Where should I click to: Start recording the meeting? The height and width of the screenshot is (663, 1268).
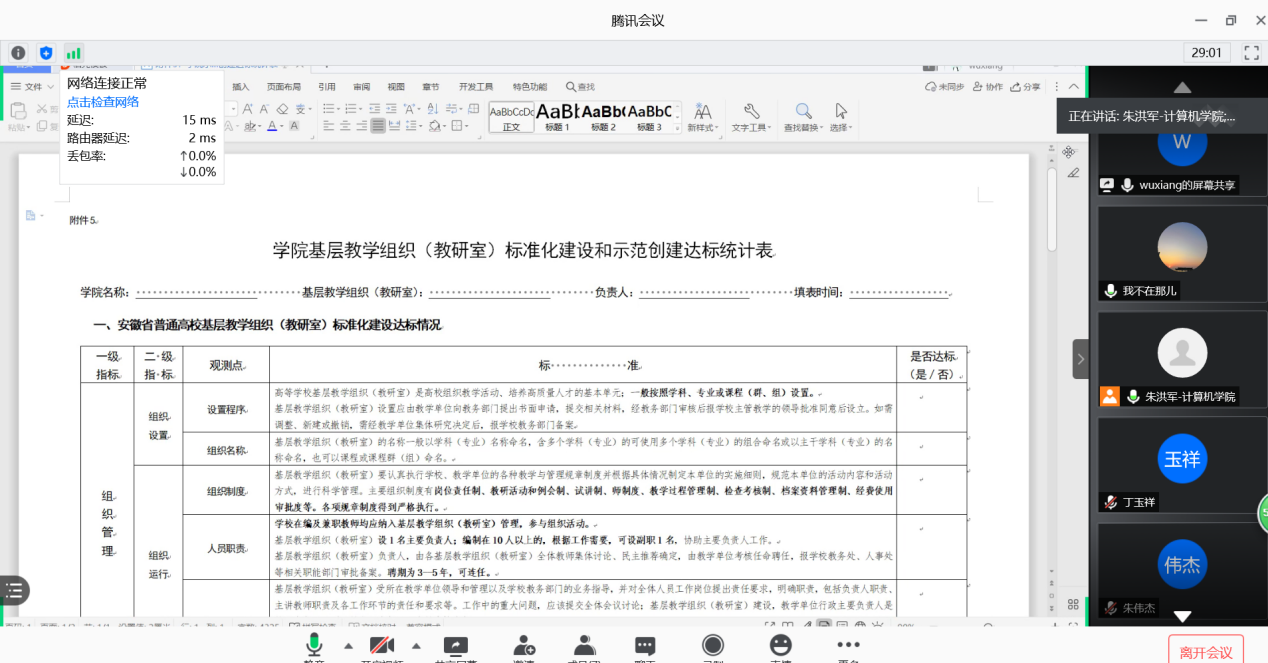tap(713, 647)
